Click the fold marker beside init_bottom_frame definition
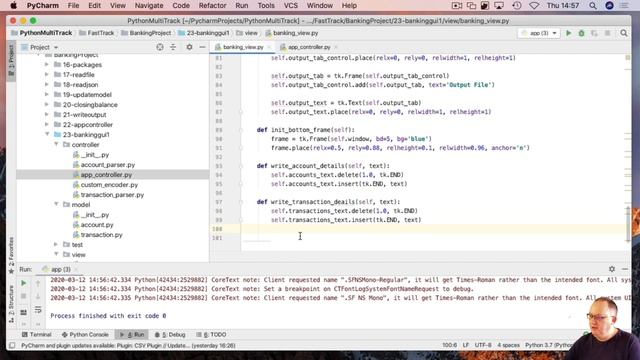 [241, 130]
